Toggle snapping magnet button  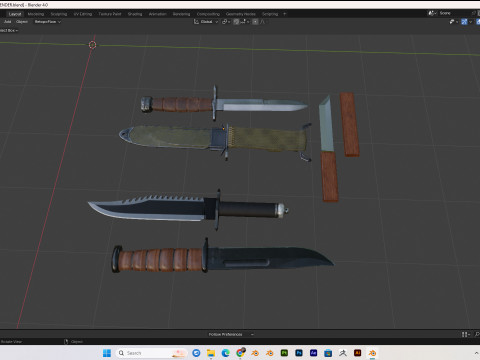236,22
